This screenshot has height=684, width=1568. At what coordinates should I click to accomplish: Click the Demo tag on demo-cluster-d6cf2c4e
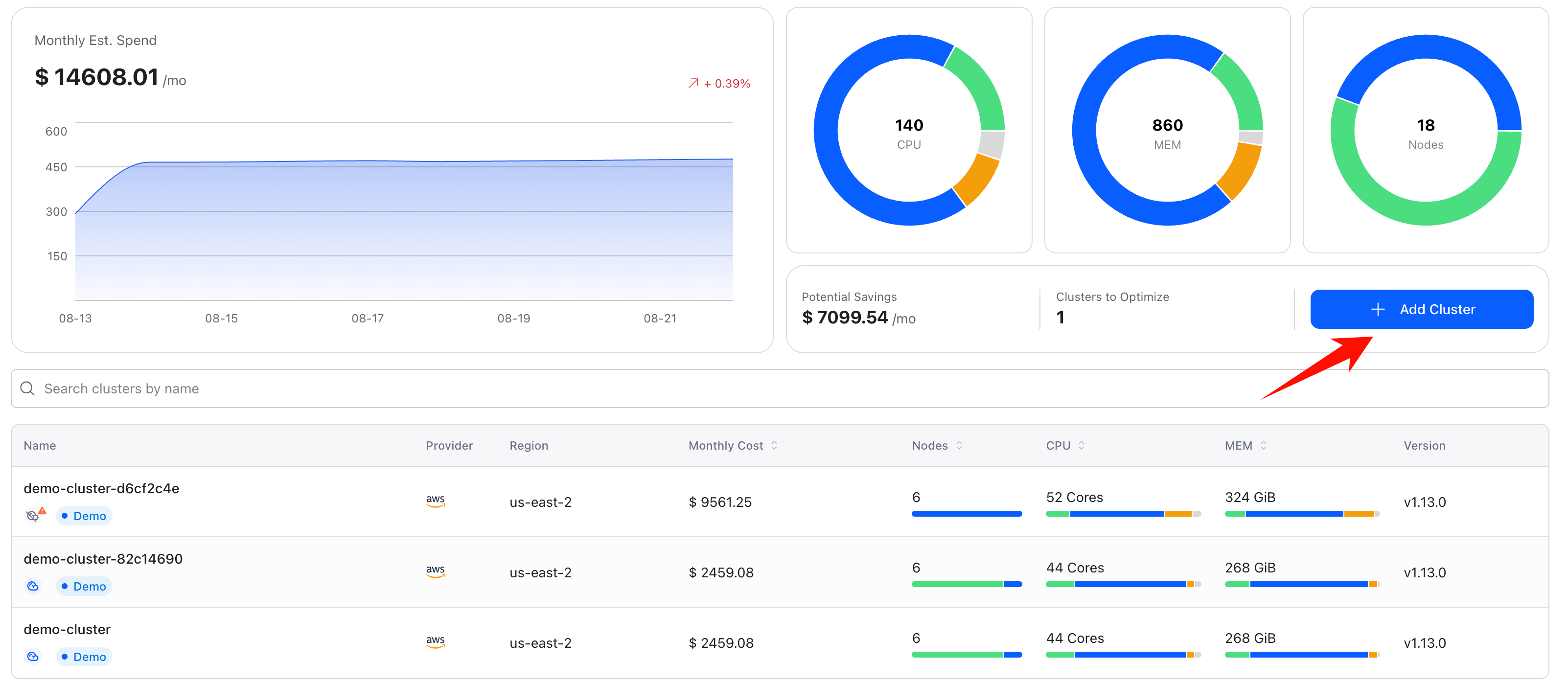(84, 515)
